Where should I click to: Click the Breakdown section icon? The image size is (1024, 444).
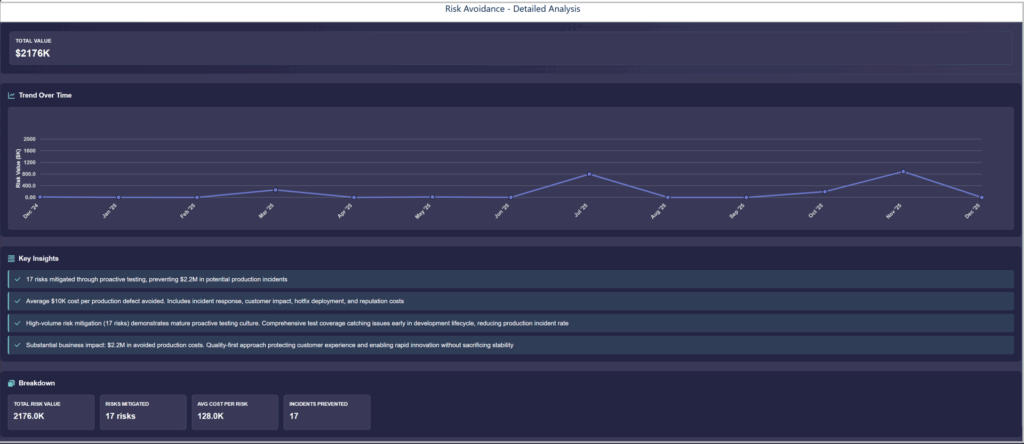coord(11,382)
